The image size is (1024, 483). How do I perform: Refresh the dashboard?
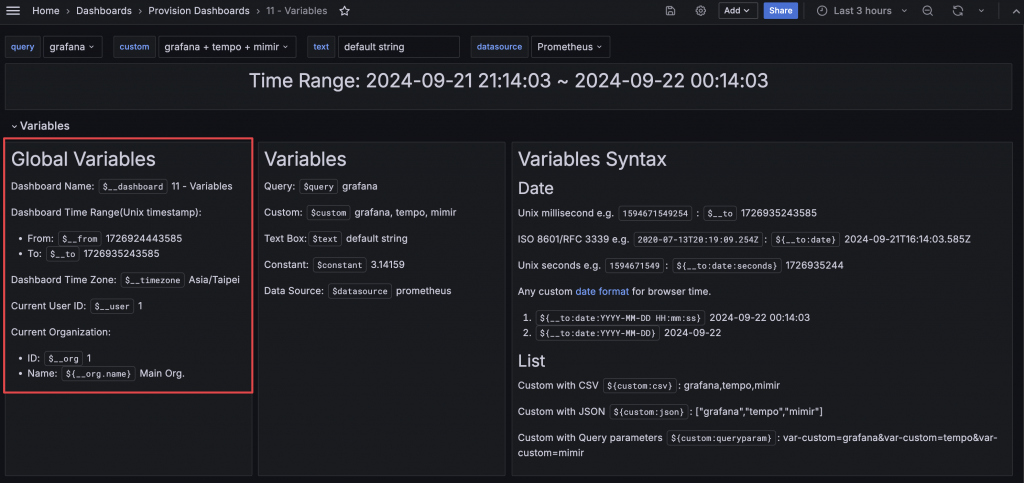tap(957, 11)
